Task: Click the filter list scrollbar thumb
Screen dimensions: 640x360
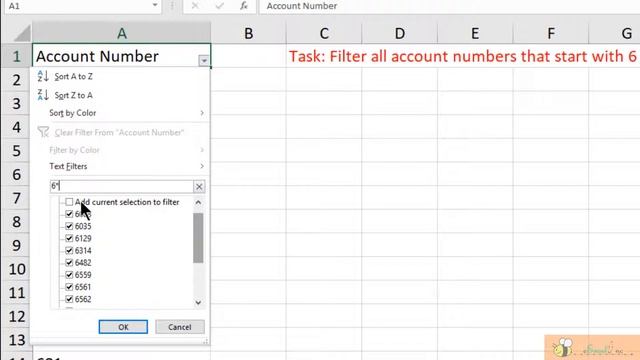Action: click(x=198, y=238)
